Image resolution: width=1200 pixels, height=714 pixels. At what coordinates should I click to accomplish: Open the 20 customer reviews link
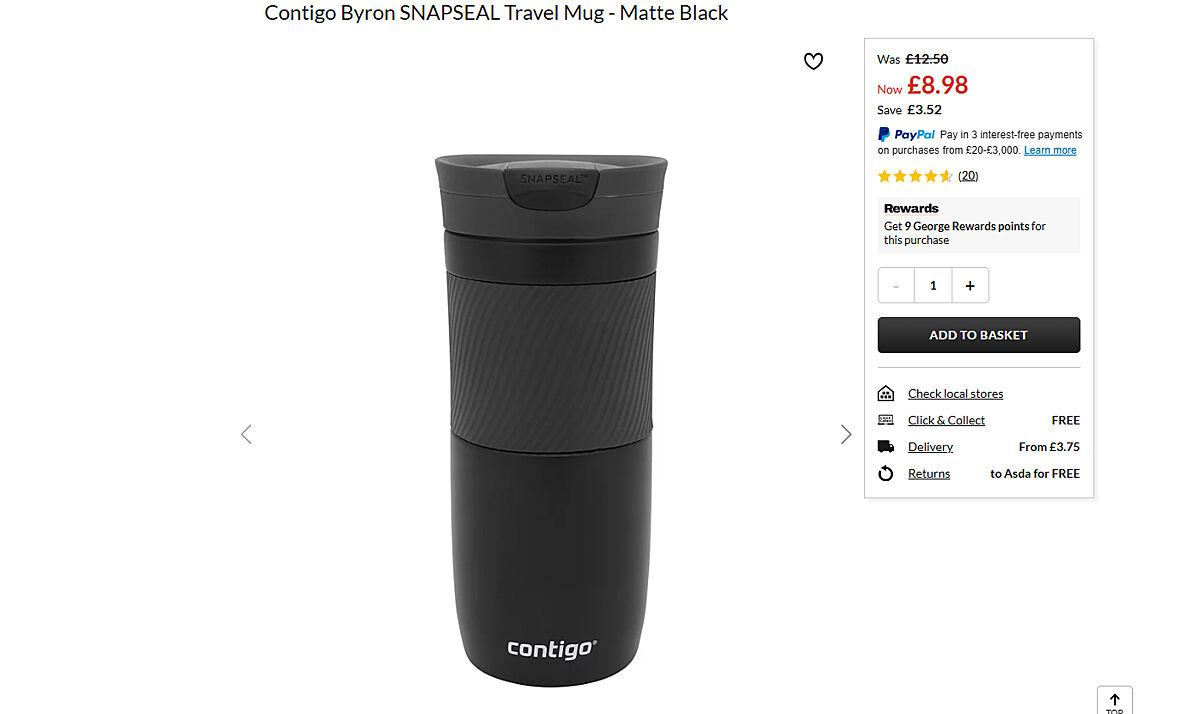click(968, 176)
